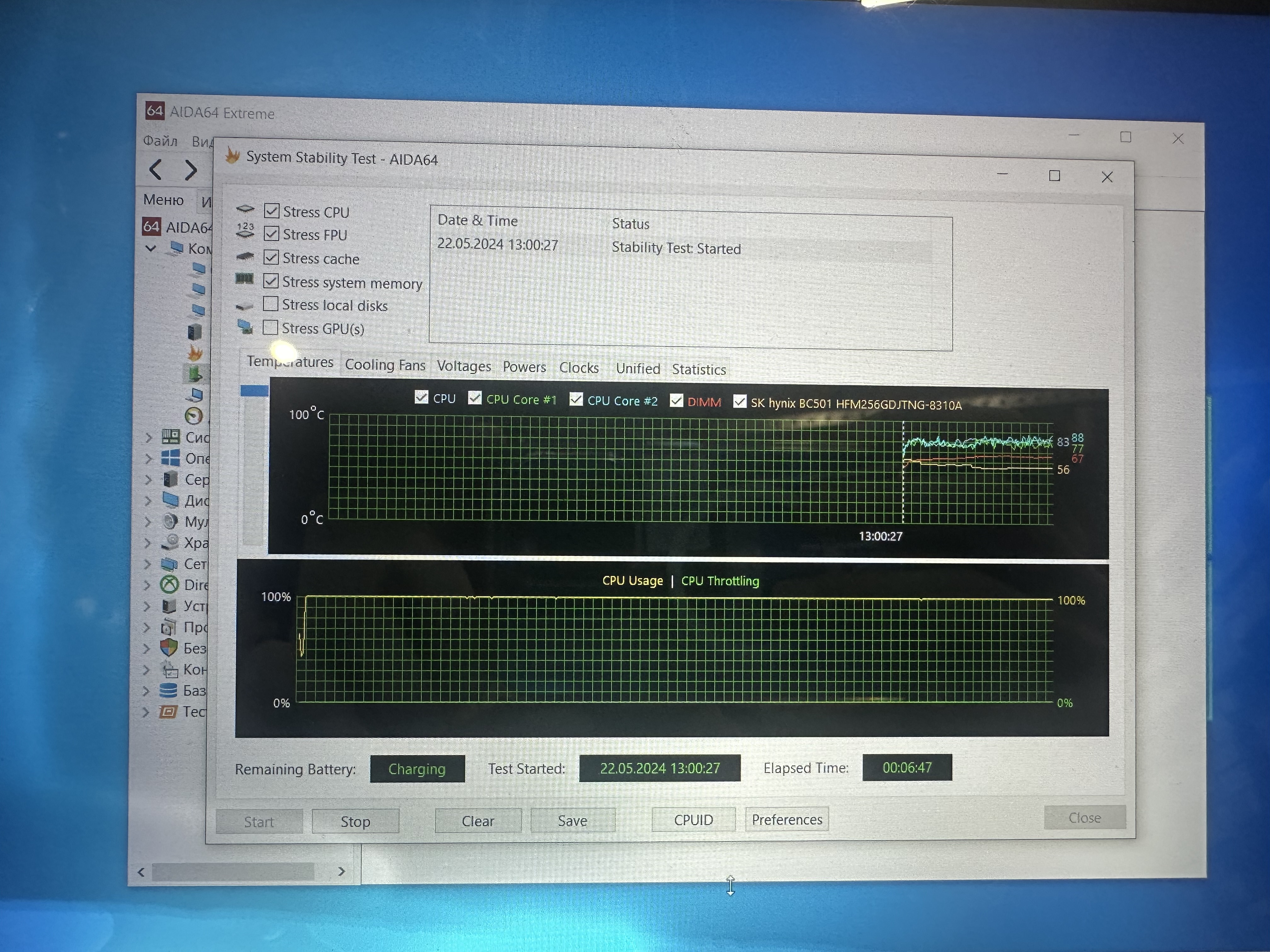Select the config Кон tree item icon
The height and width of the screenshot is (952, 1270).
pos(169,669)
